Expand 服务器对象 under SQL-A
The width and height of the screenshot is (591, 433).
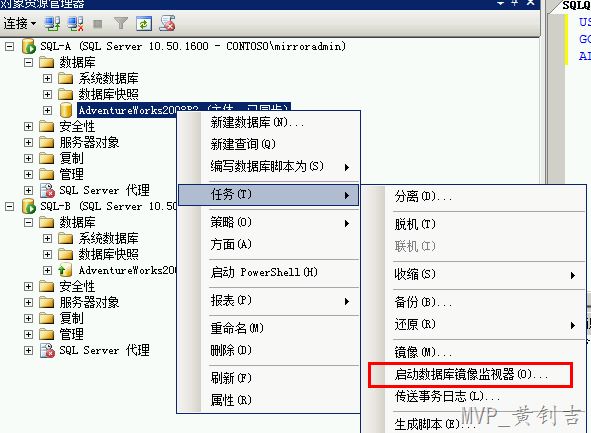pyautogui.click(x=28, y=142)
